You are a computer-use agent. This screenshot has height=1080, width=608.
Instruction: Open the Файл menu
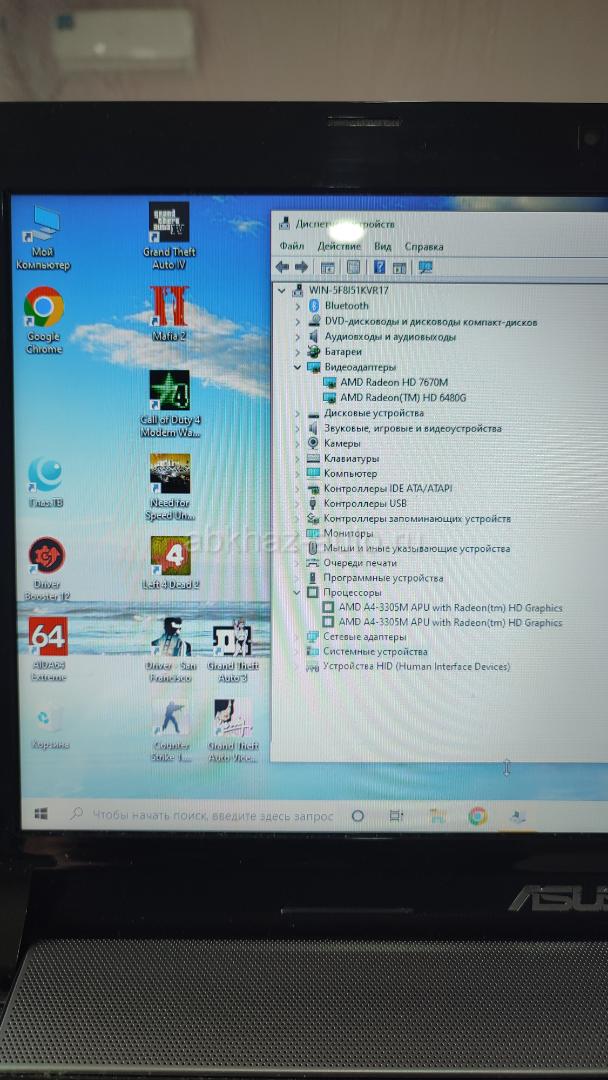point(291,246)
